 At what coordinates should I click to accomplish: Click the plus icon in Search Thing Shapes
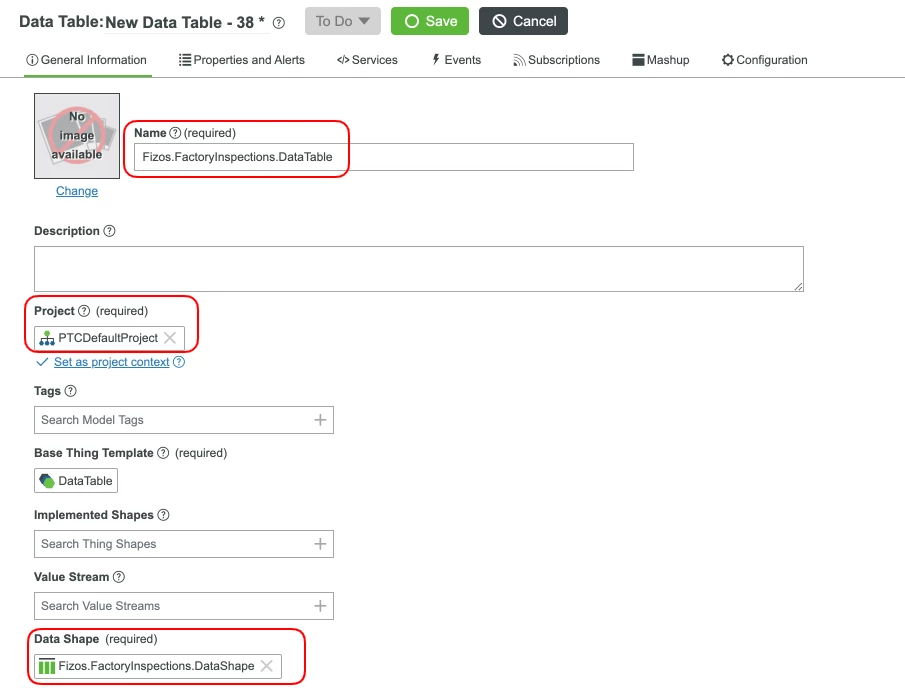[x=320, y=544]
